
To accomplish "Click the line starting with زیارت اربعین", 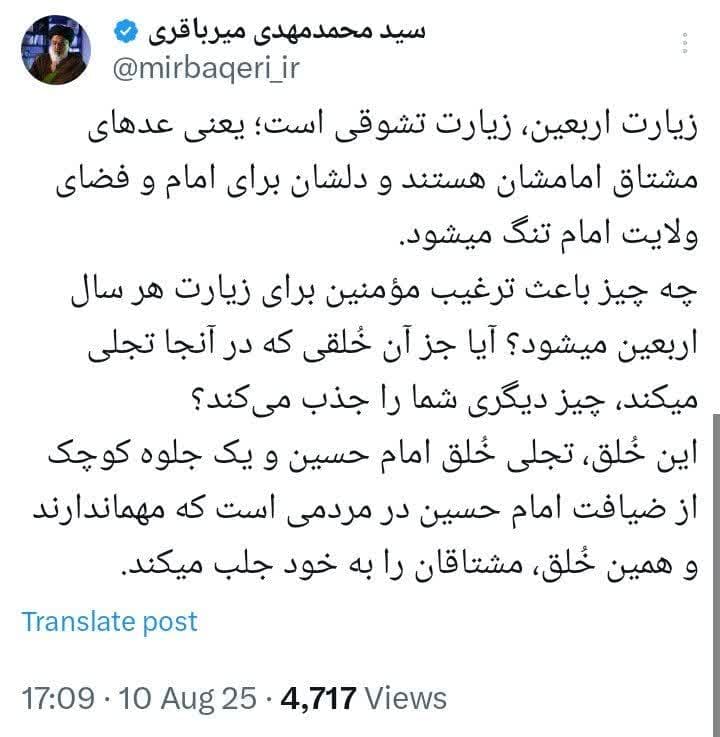I will pos(393,127).
